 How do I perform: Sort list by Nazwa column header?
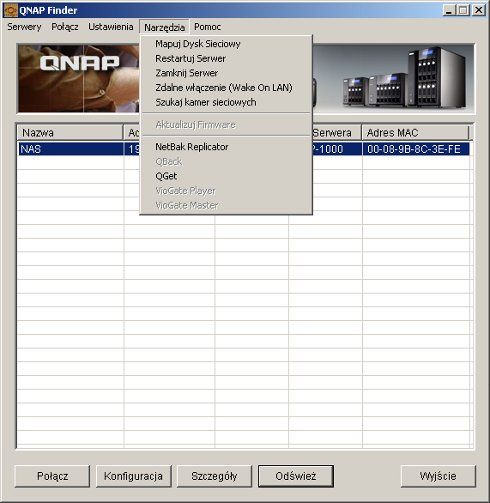point(70,133)
